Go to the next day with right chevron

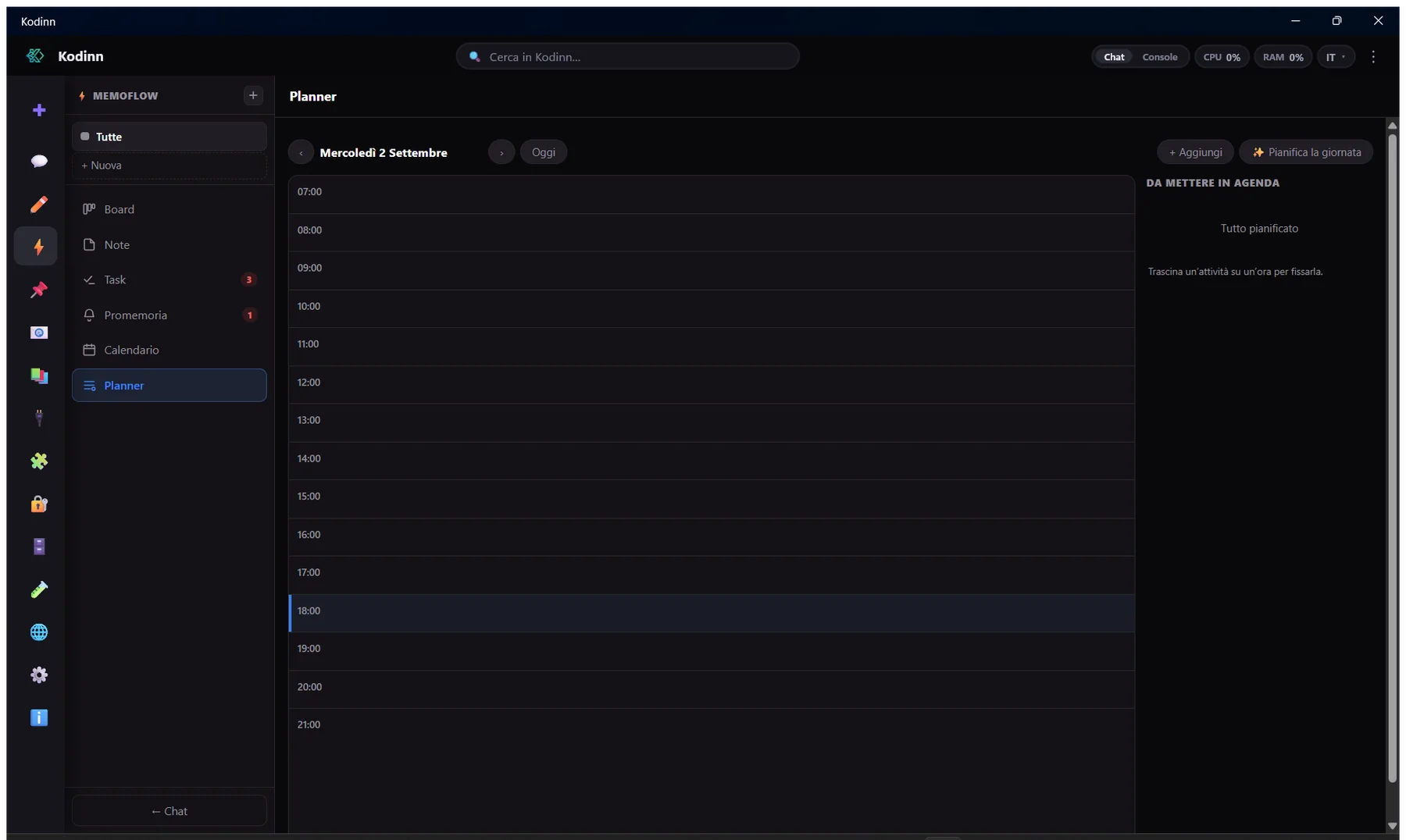501,152
